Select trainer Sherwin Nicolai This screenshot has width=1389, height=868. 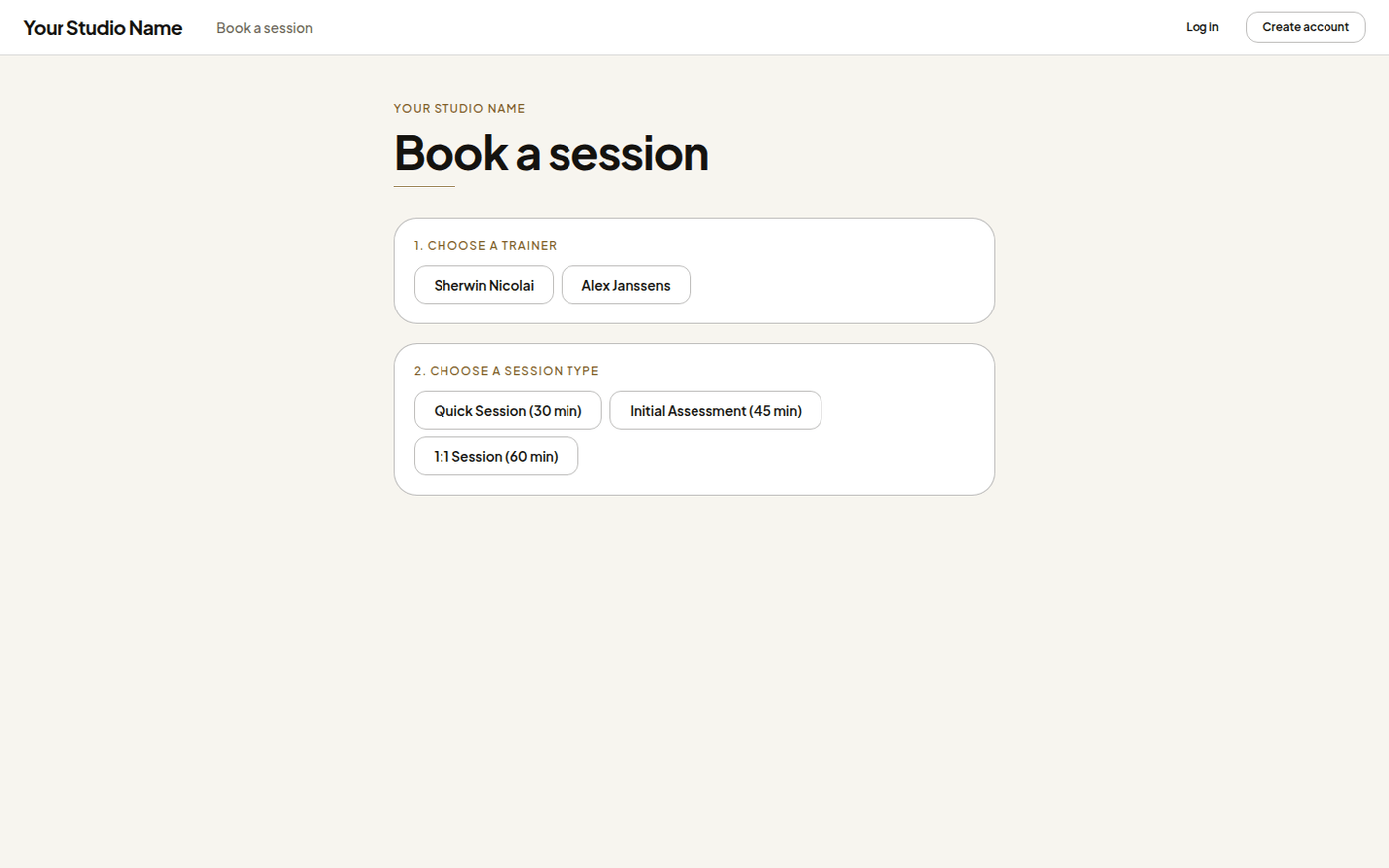pyautogui.click(x=483, y=285)
